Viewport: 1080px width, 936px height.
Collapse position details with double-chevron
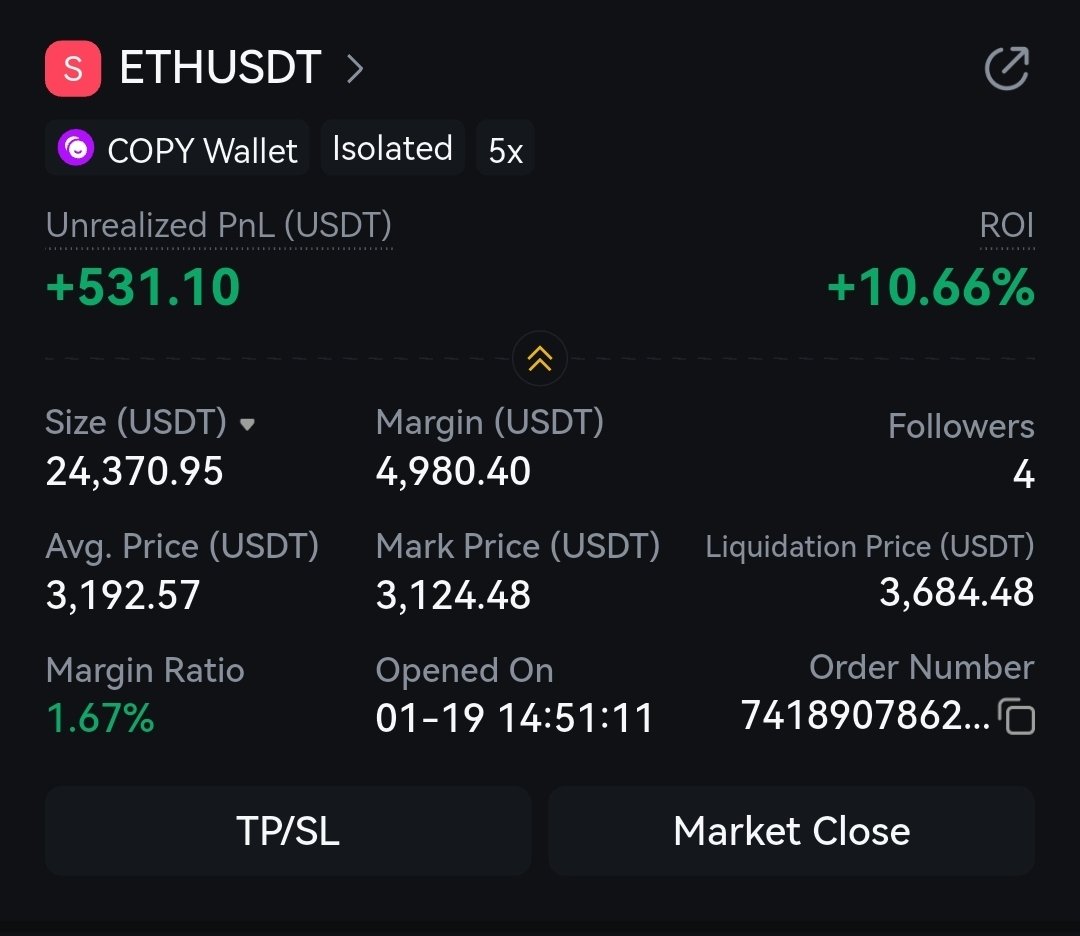pyautogui.click(x=540, y=358)
